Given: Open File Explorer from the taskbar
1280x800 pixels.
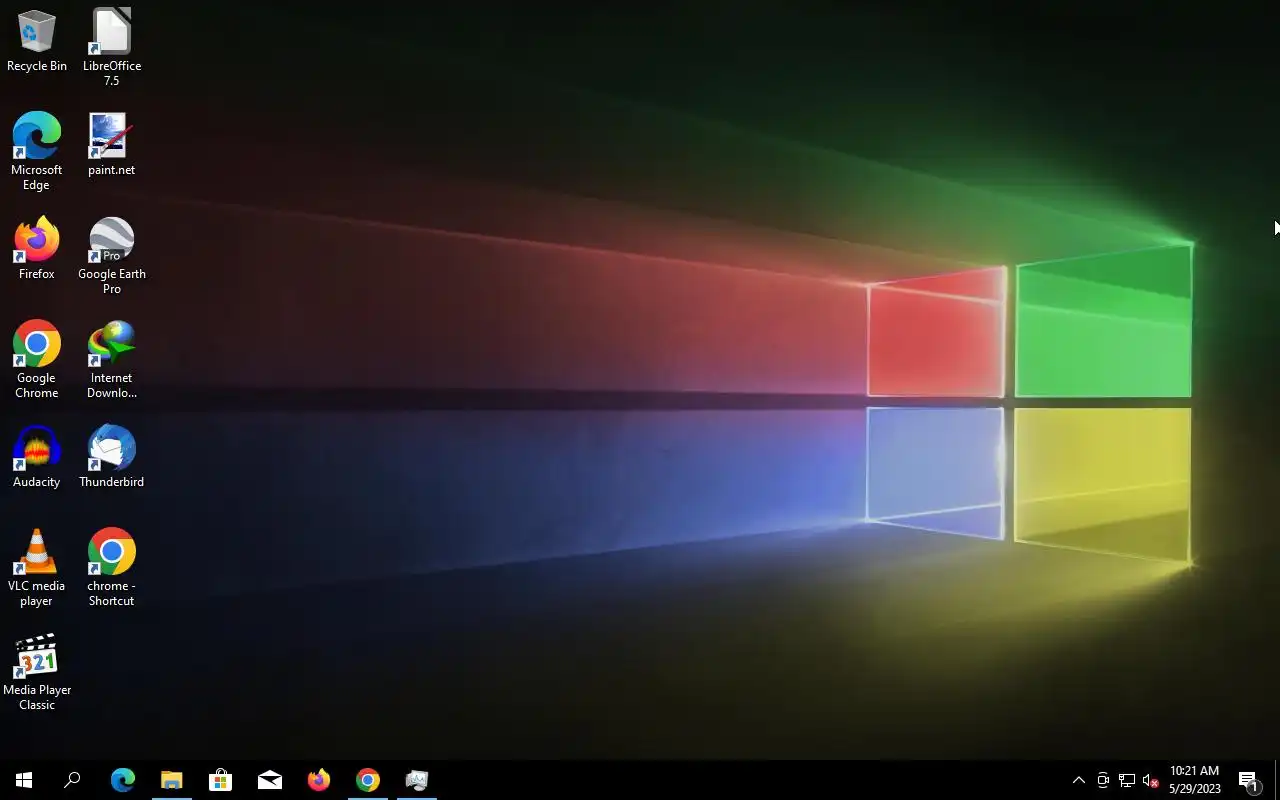Looking at the screenshot, I should point(172,780).
